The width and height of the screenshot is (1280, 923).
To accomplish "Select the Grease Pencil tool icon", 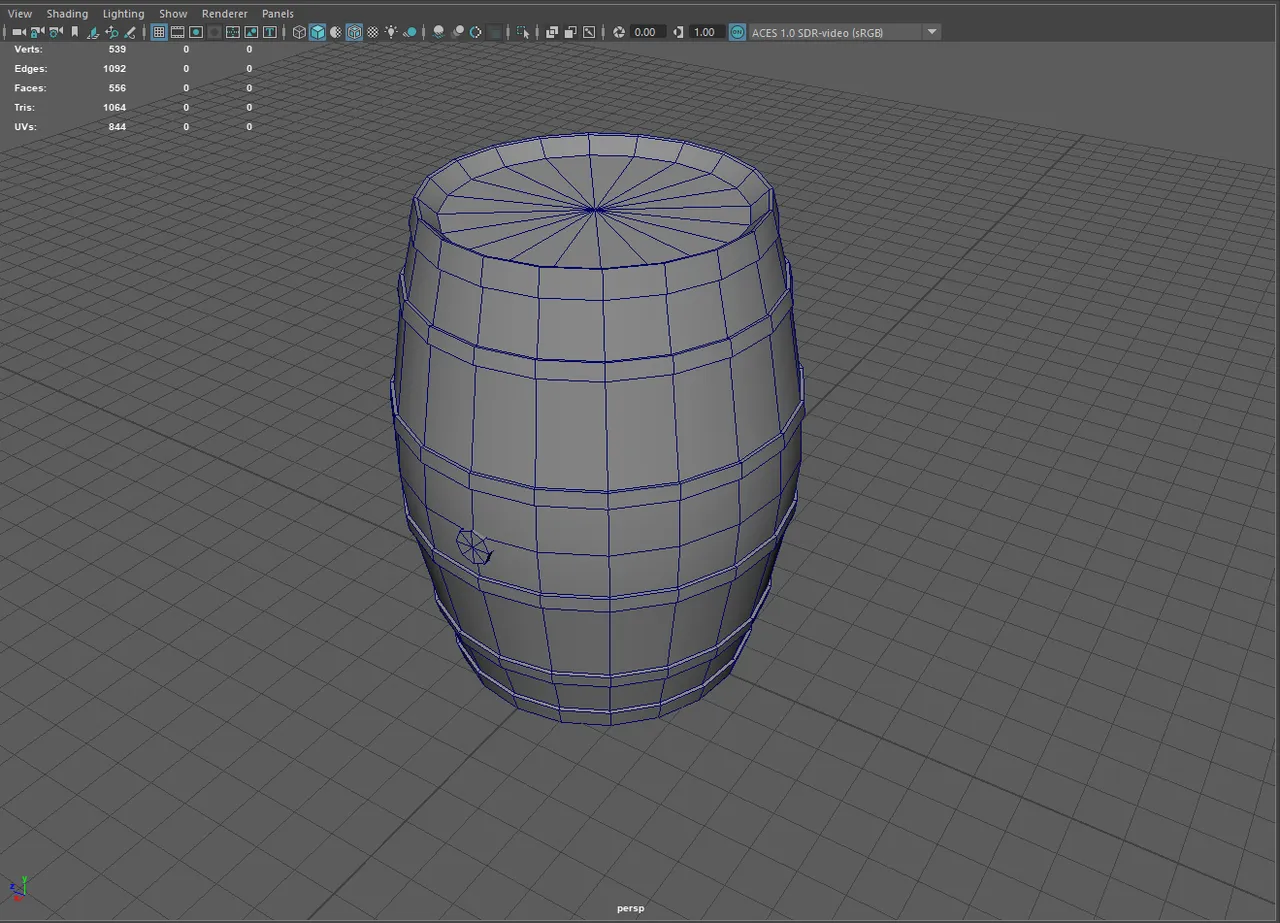I will click(x=130, y=32).
